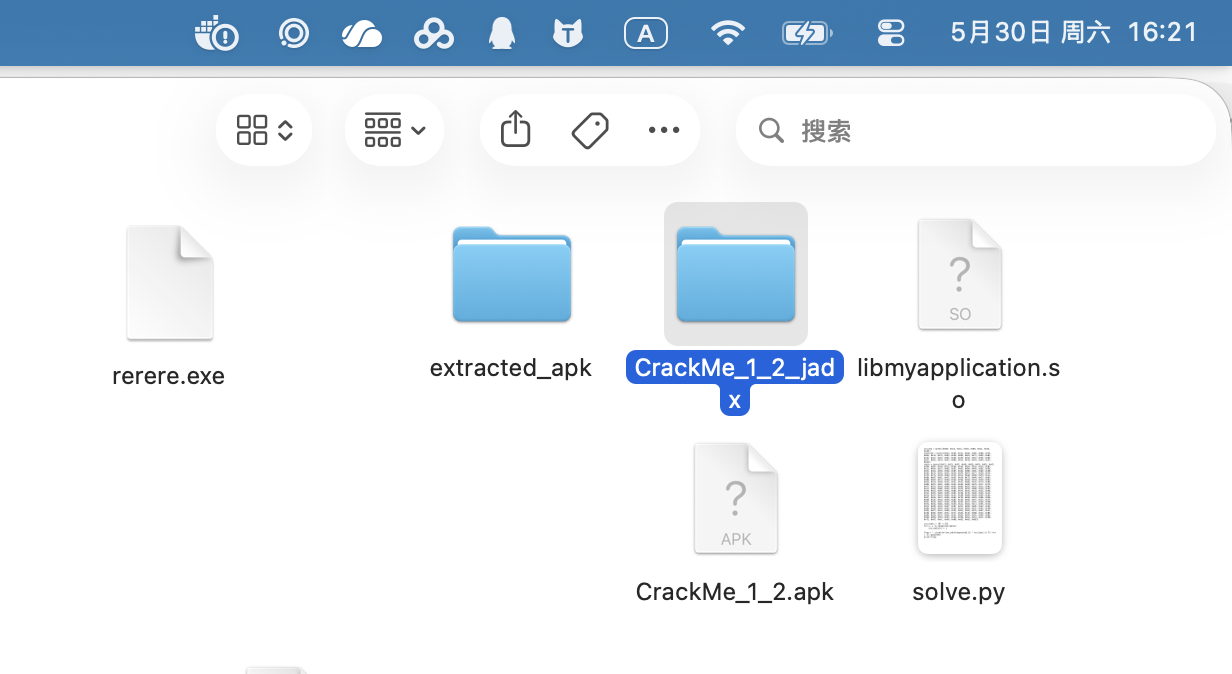
Task: Open date and time 5月30日 周六 16:21
Action: tap(1074, 32)
